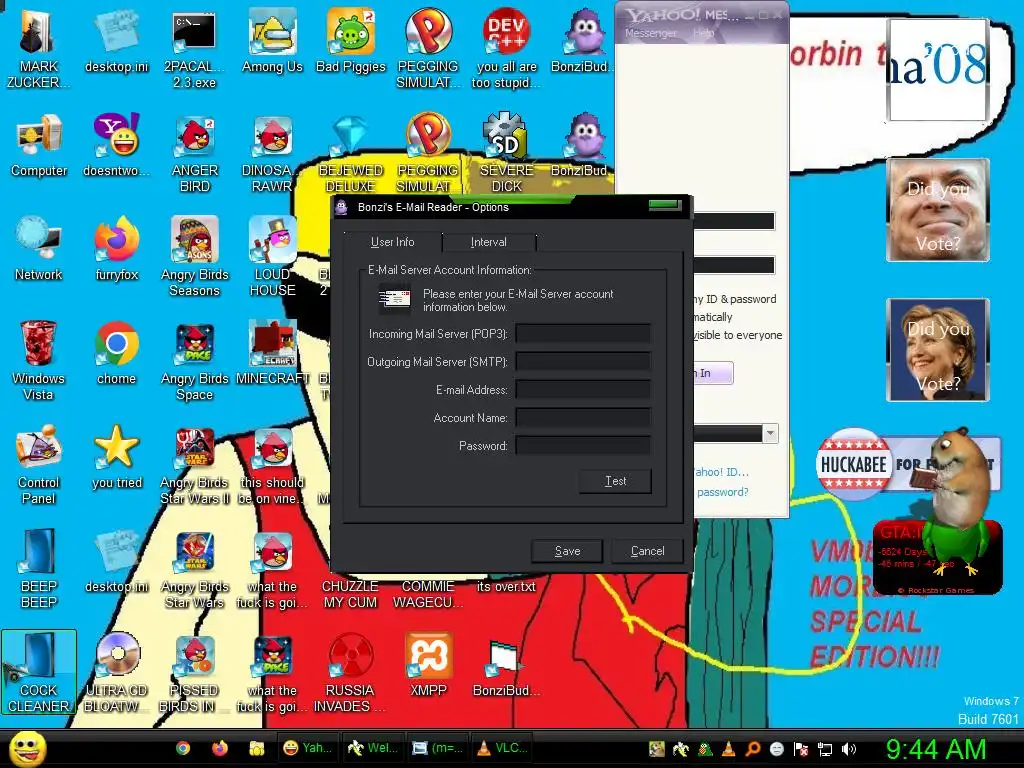
Task: Open the Computer desktop icon
Action: (39, 145)
